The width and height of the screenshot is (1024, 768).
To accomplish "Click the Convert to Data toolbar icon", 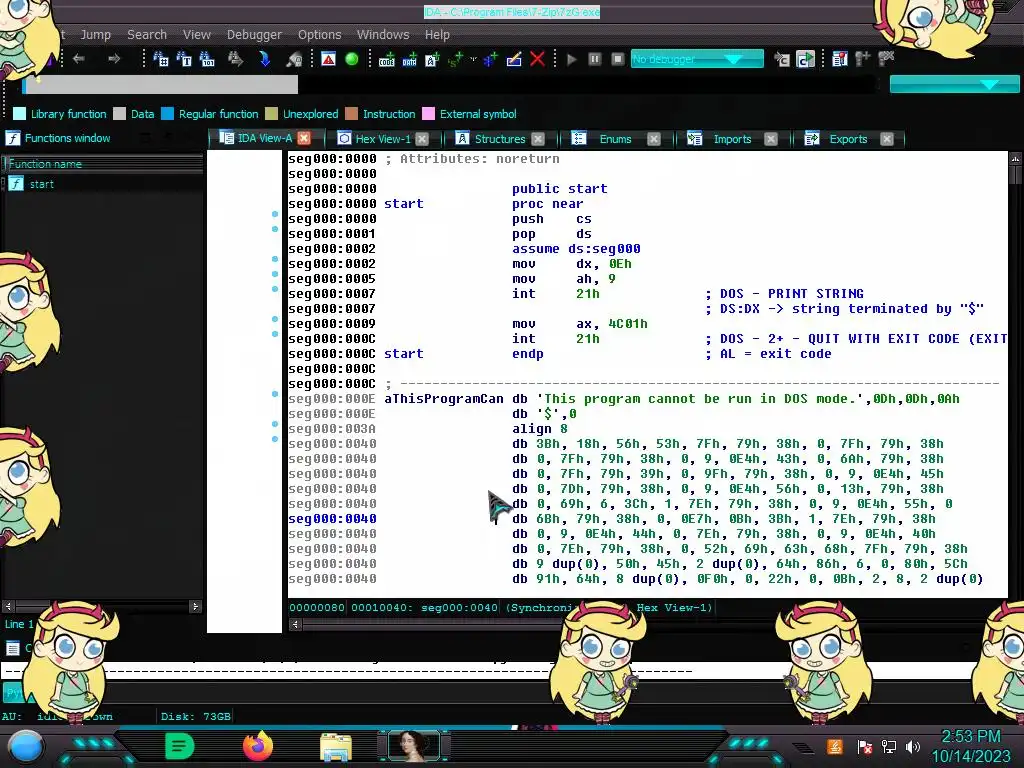I will tap(409, 59).
